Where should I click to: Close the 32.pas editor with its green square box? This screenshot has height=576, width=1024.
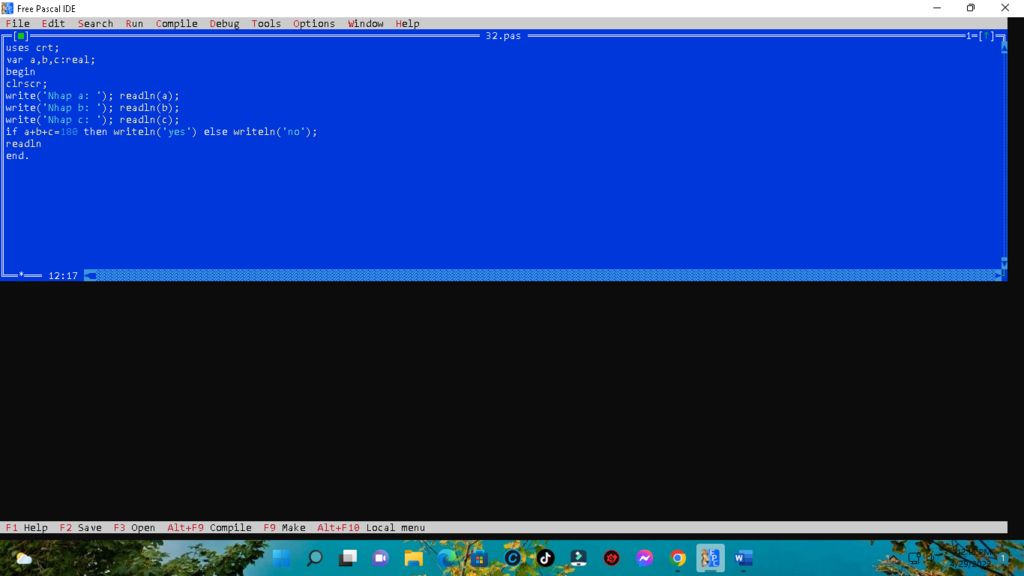[x=21, y=36]
